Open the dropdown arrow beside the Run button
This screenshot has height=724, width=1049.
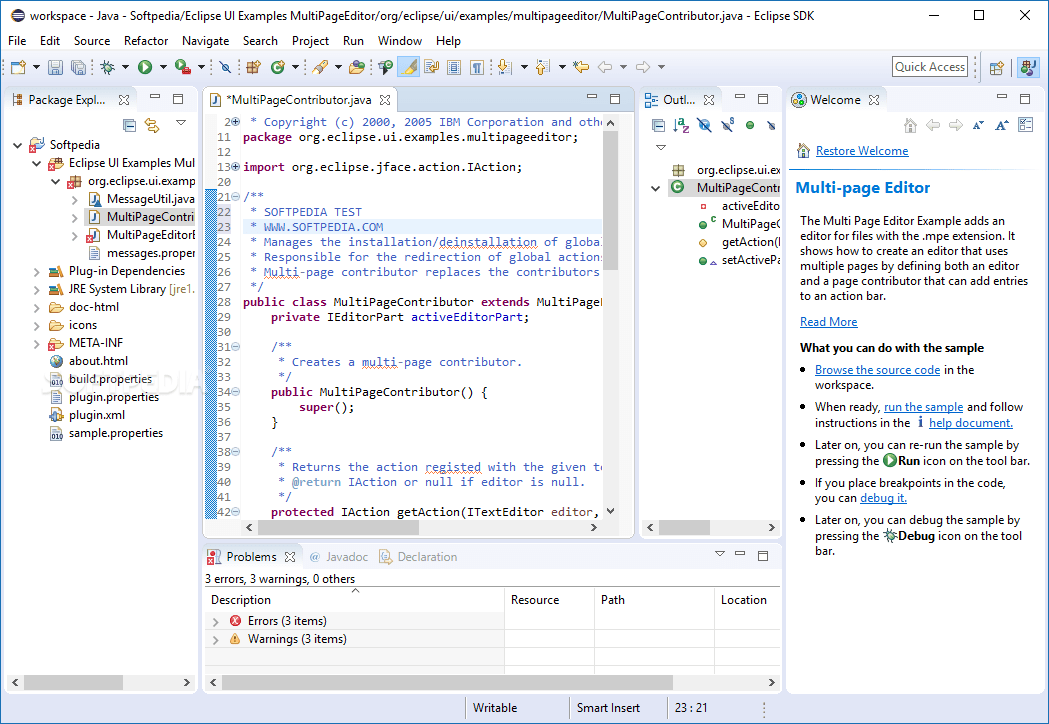[163, 67]
